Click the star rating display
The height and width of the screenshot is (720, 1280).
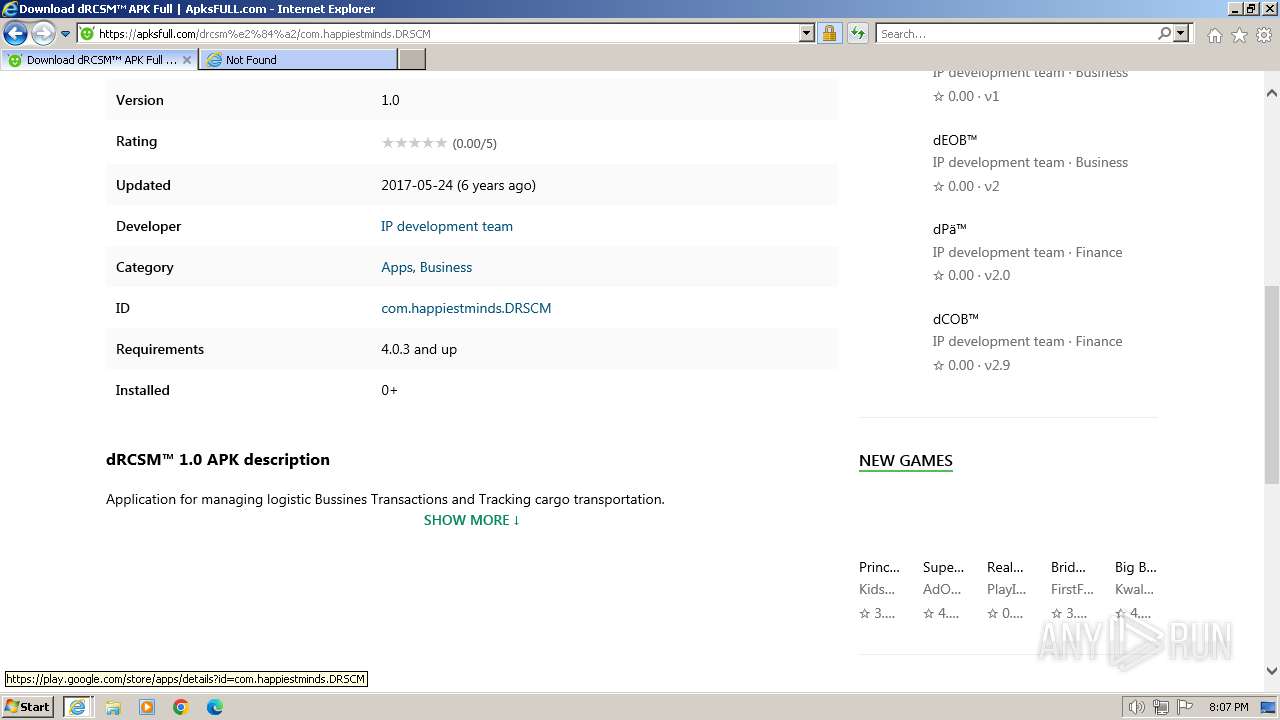[x=414, y=143]
